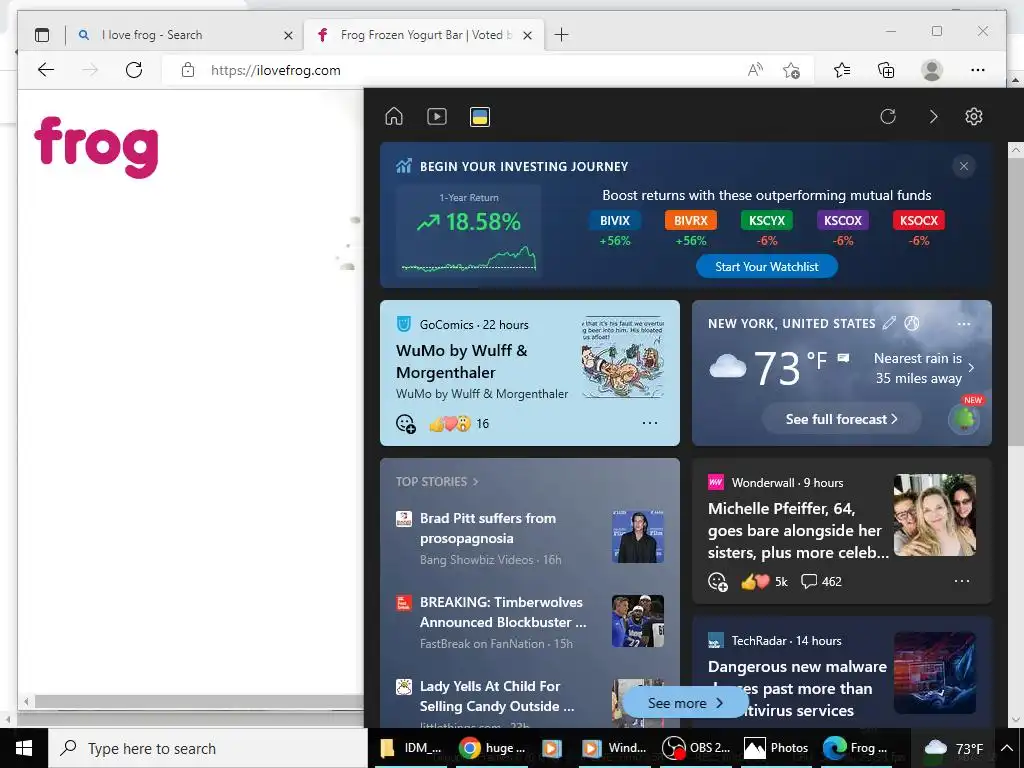Close the Frog Frozen Yogurt Bar tab
The width and height of the screenshot is (1024, 768).
coord(528,35)
